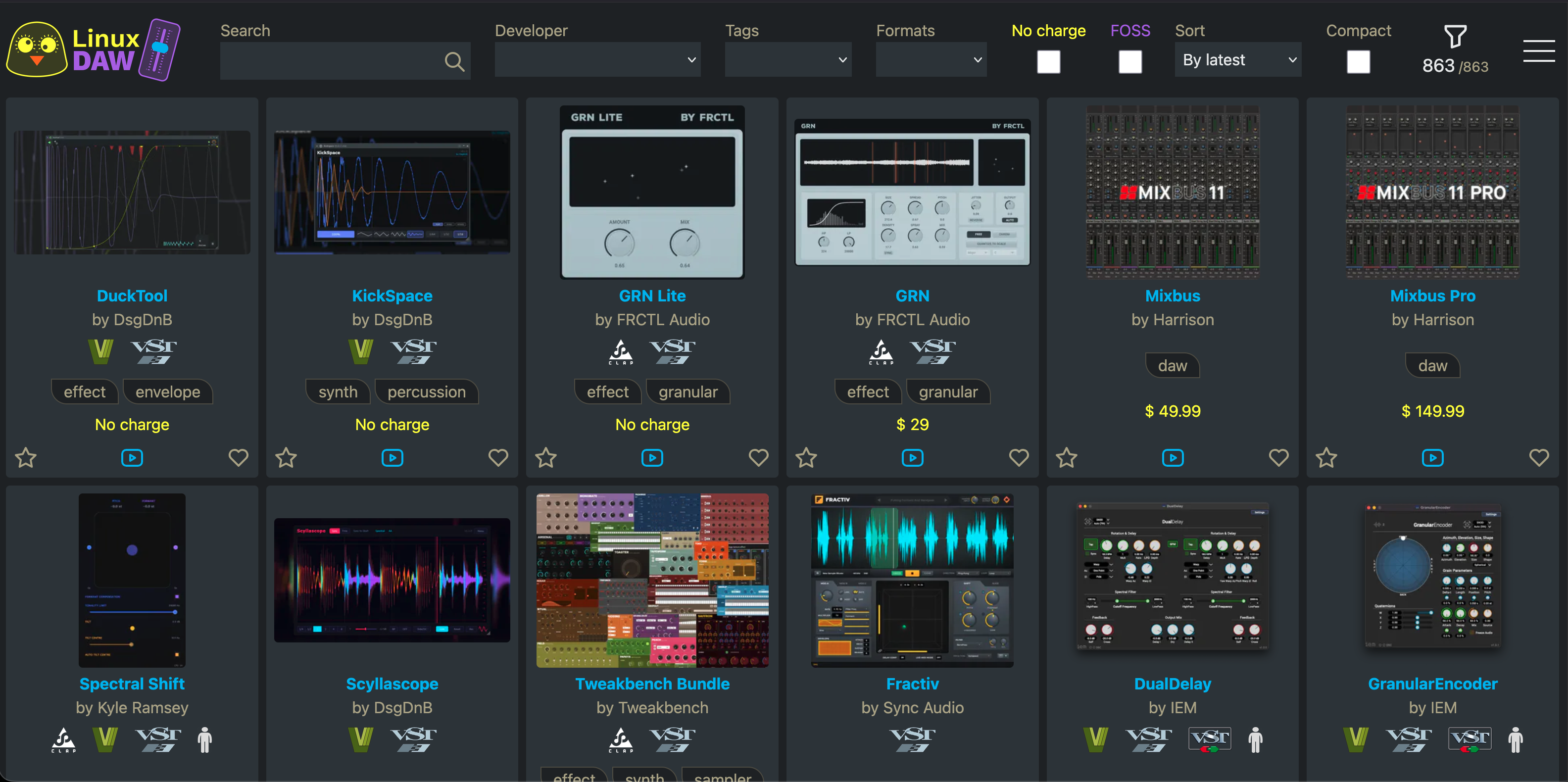The width and height of the screenshot is (1568, 782).
Task: Open the Spectral Shift plugin link
Action: [132, 684]
